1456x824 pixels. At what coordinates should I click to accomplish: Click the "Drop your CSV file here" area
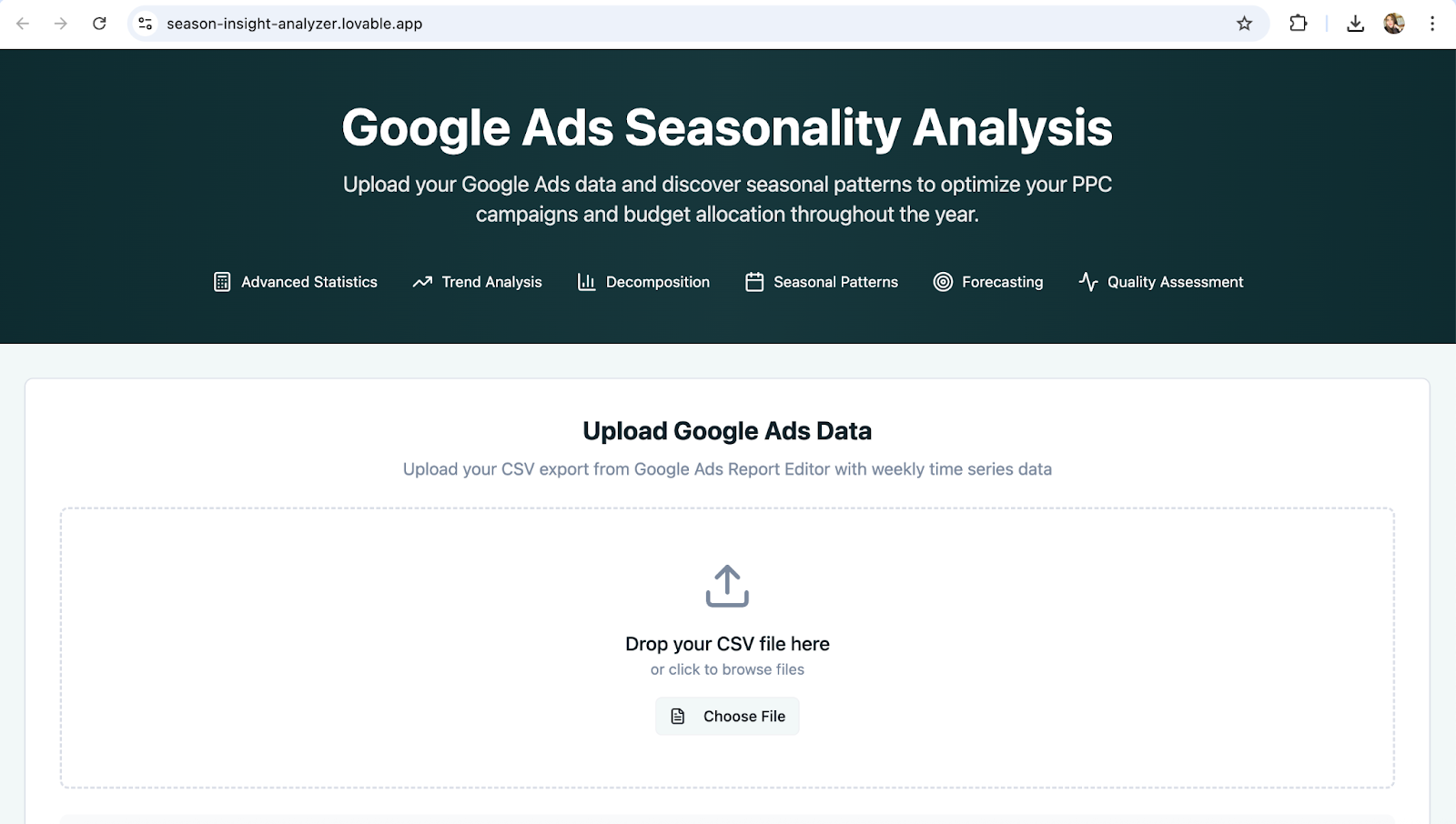coord(727,644)
